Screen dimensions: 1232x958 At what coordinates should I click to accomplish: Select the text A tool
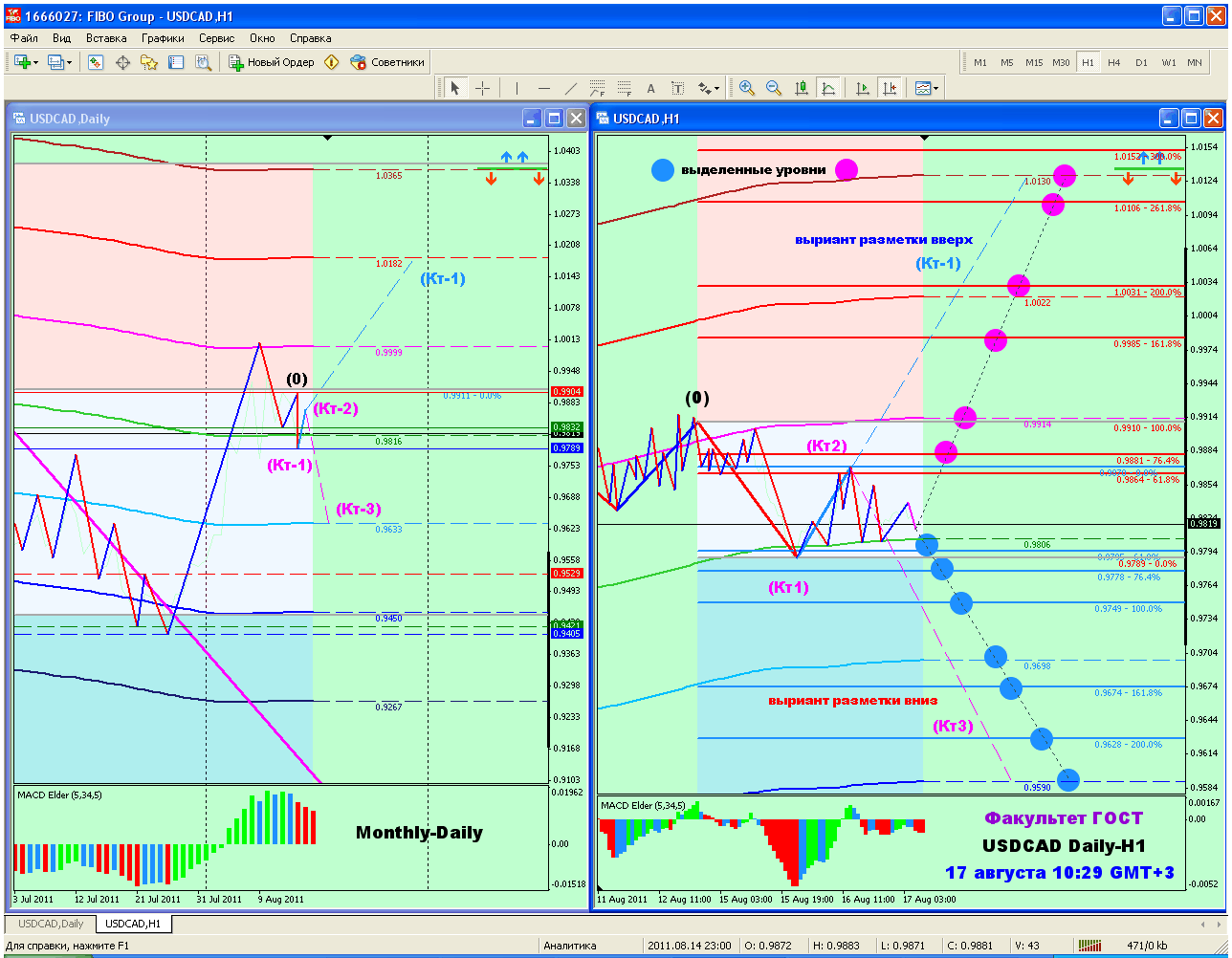point(651,88)
